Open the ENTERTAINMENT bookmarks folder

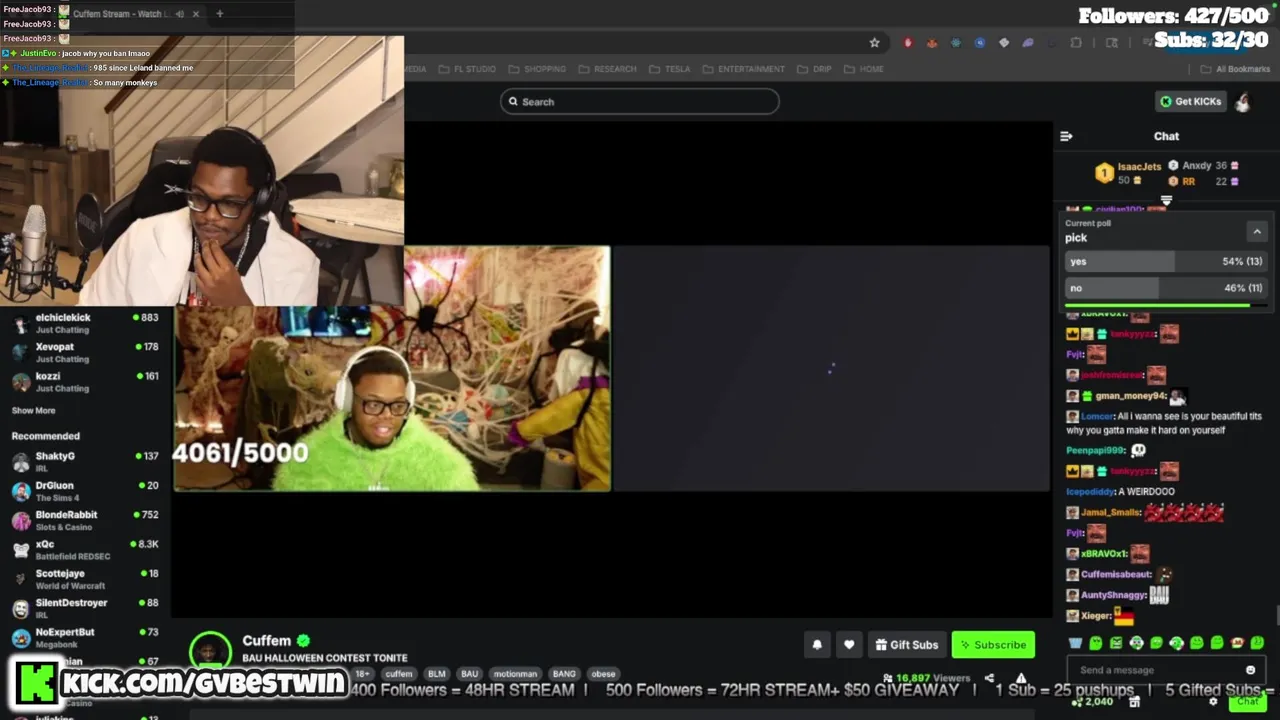(x=743, y=69)
